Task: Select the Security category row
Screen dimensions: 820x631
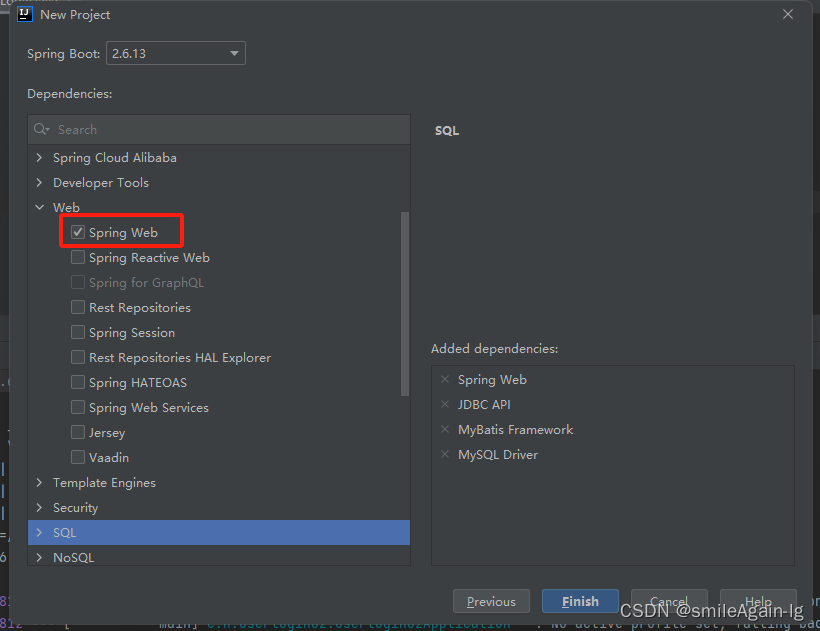Action: 219,508
